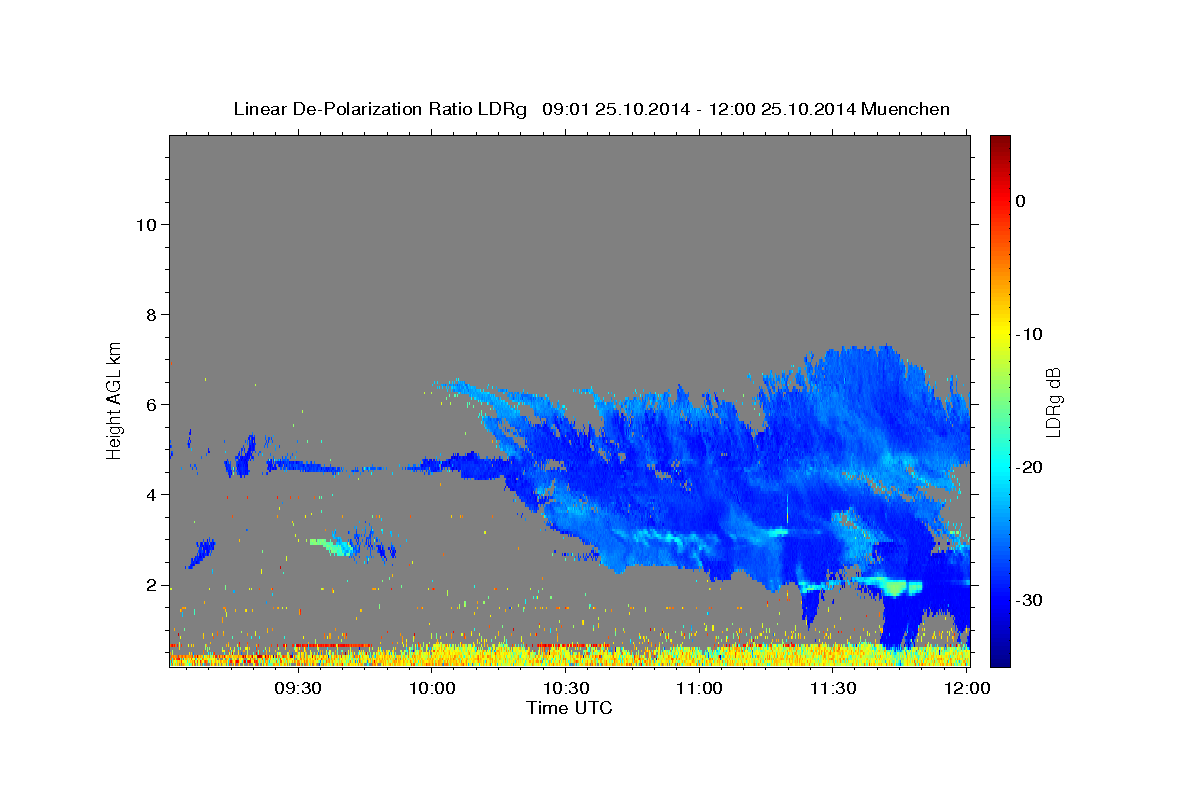The height and width of the screenshot is (800, 1200).
Task: Click the dark red top of the colorbar
Action: [1000, 145]
